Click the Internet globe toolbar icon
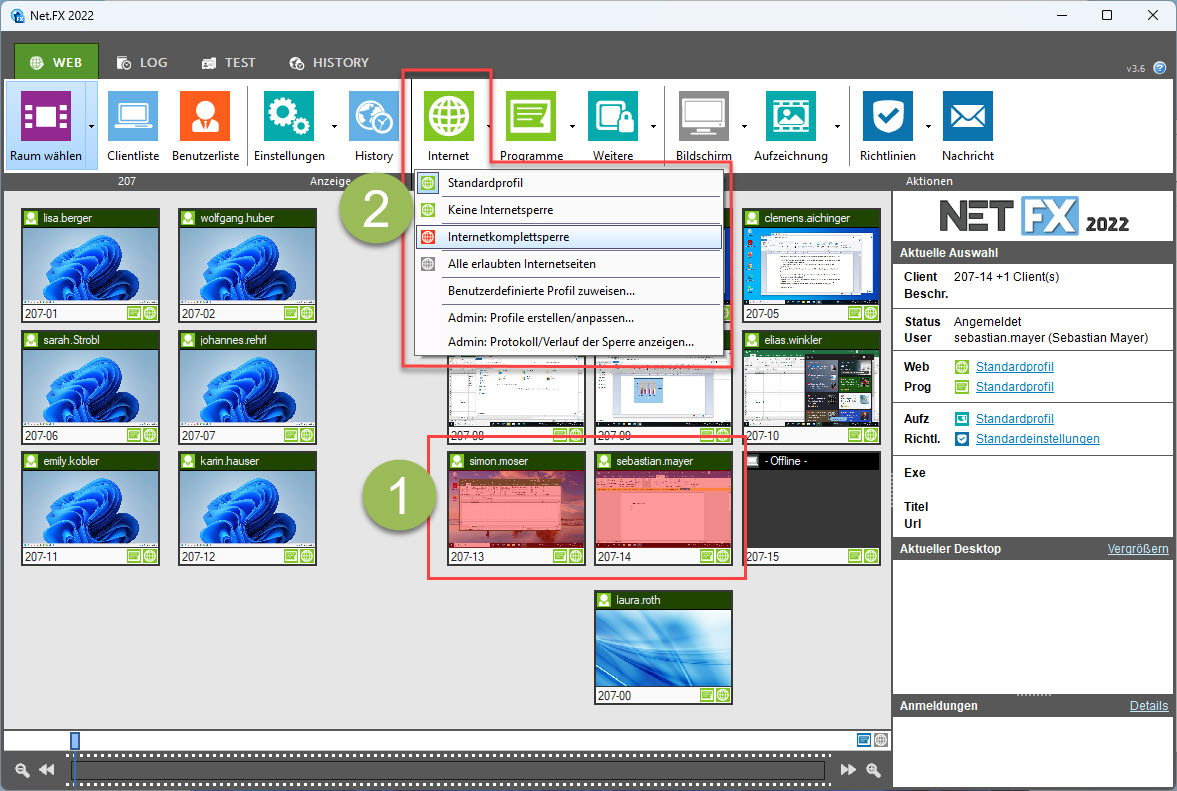 (449, 116)
